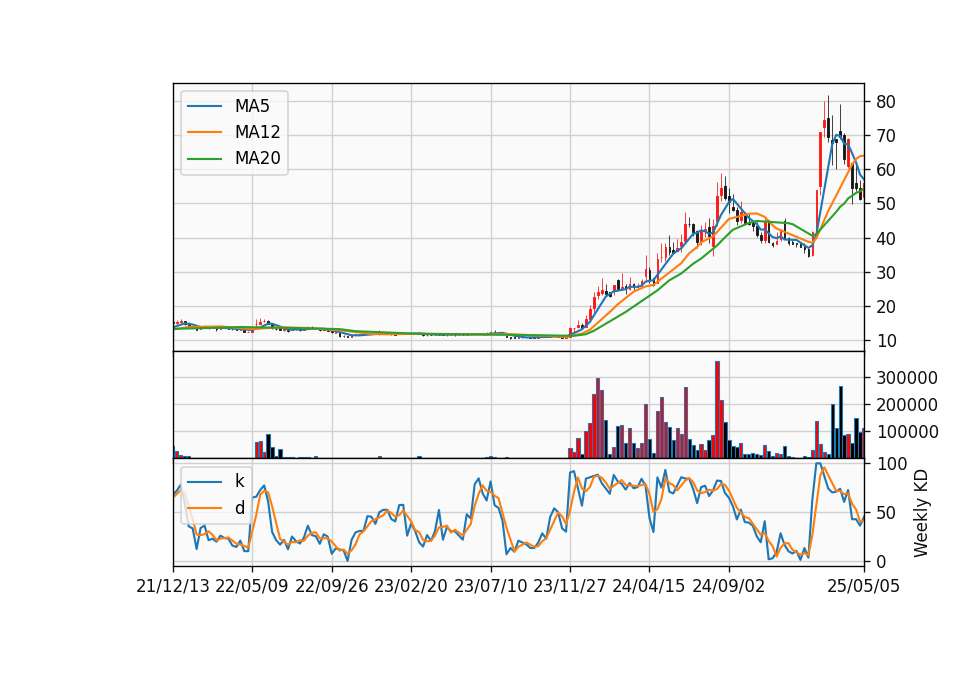Click the 25/05/05 date tick label

point(864,587)
